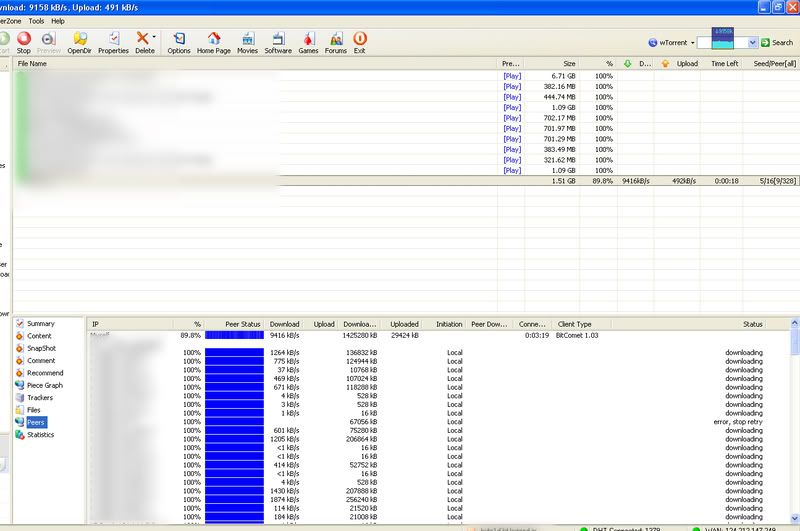Open the download folder with OpenDir
This screenshot has width=800, height=531.
[x=80, y=43]
